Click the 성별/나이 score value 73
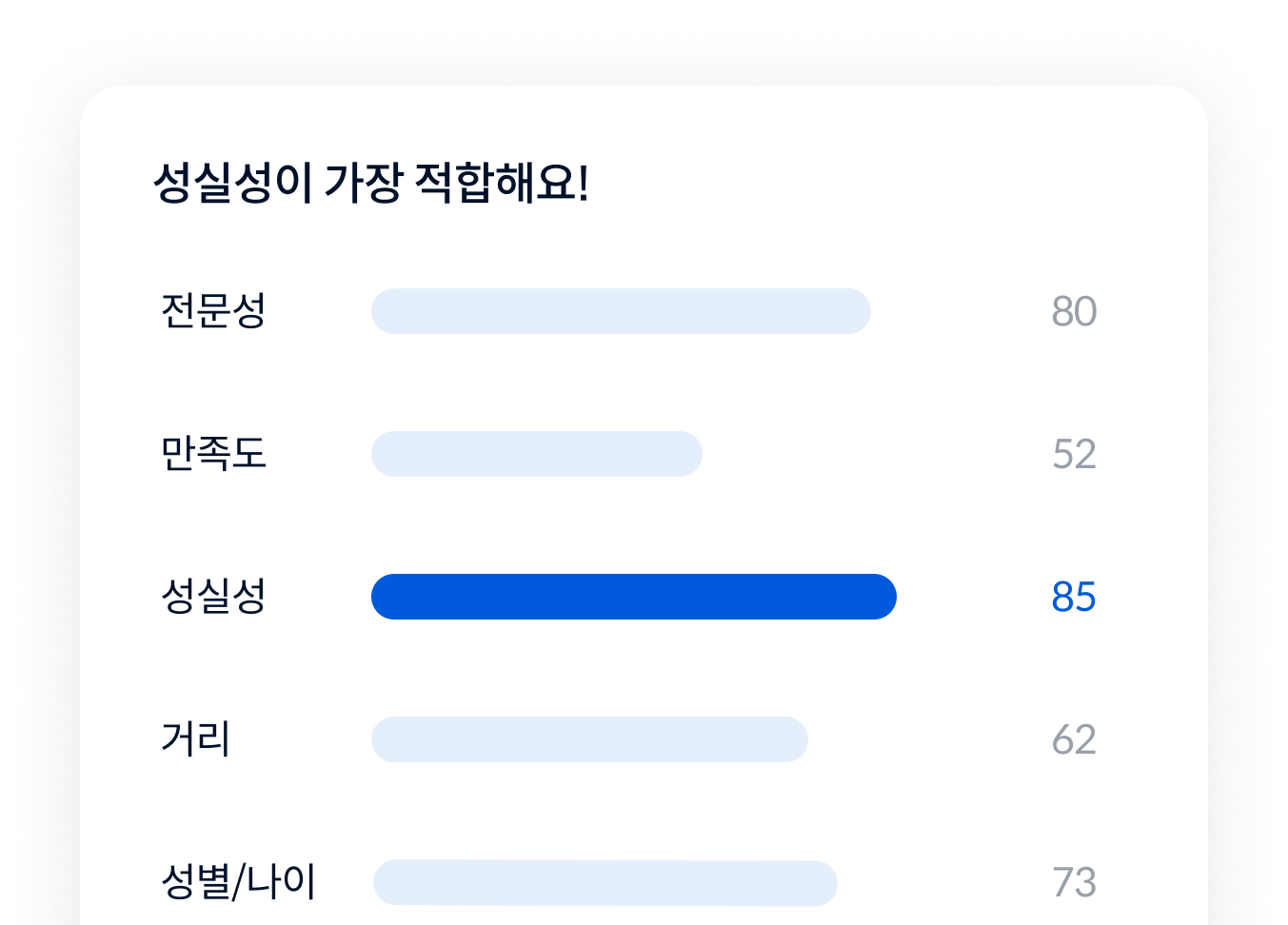The image size is (1288, 925). pos(1074,883)
